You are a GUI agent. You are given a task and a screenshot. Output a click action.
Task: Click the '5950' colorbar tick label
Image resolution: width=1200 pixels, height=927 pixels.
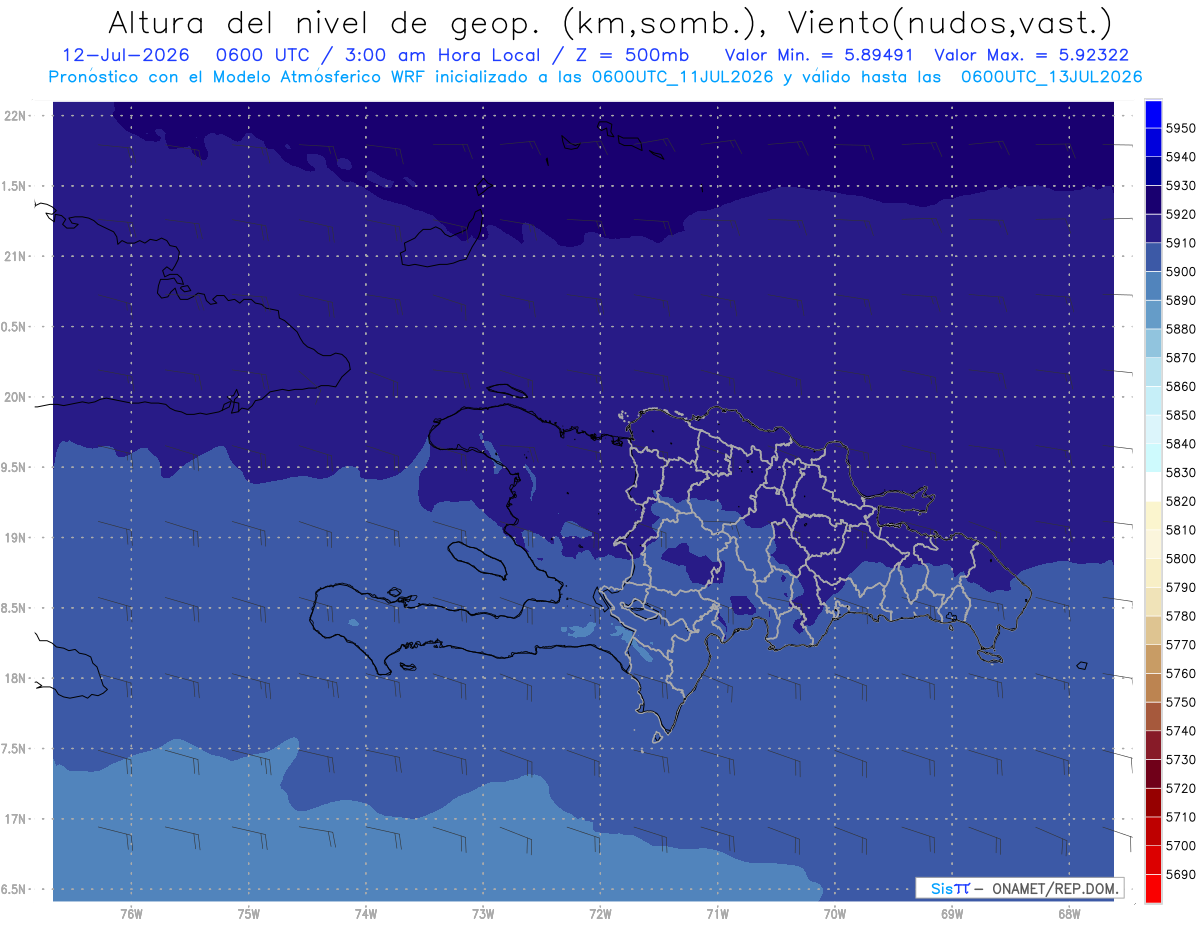(x=1180, y=129)
